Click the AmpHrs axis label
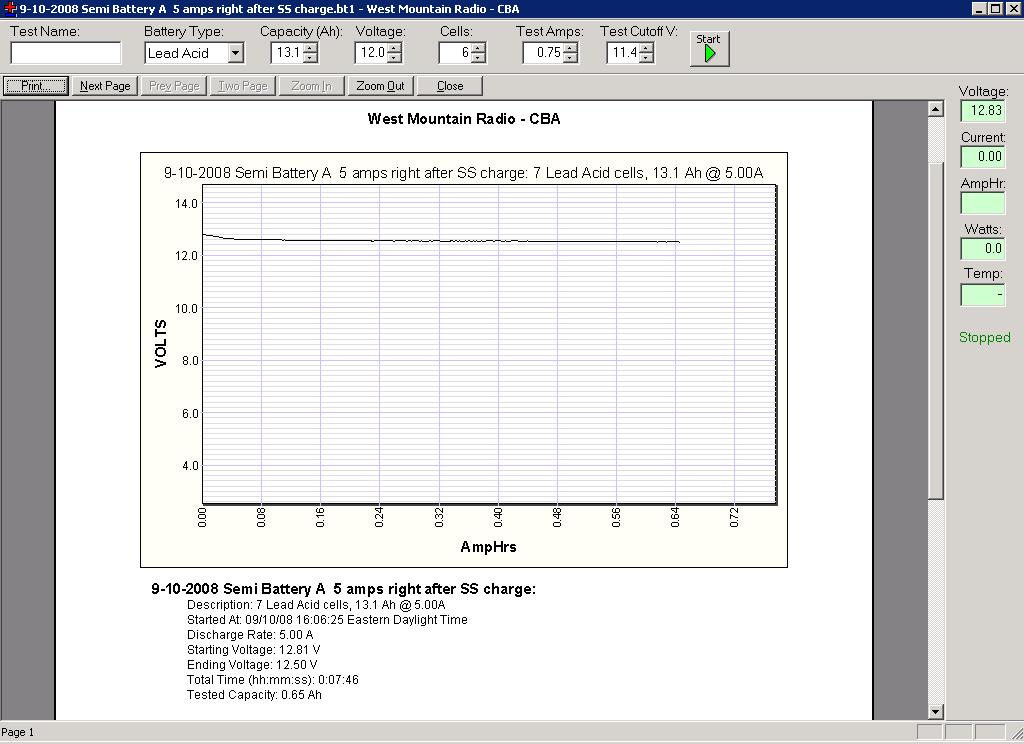This screenshot has width=1024, height=744. [x=488, y=547]
